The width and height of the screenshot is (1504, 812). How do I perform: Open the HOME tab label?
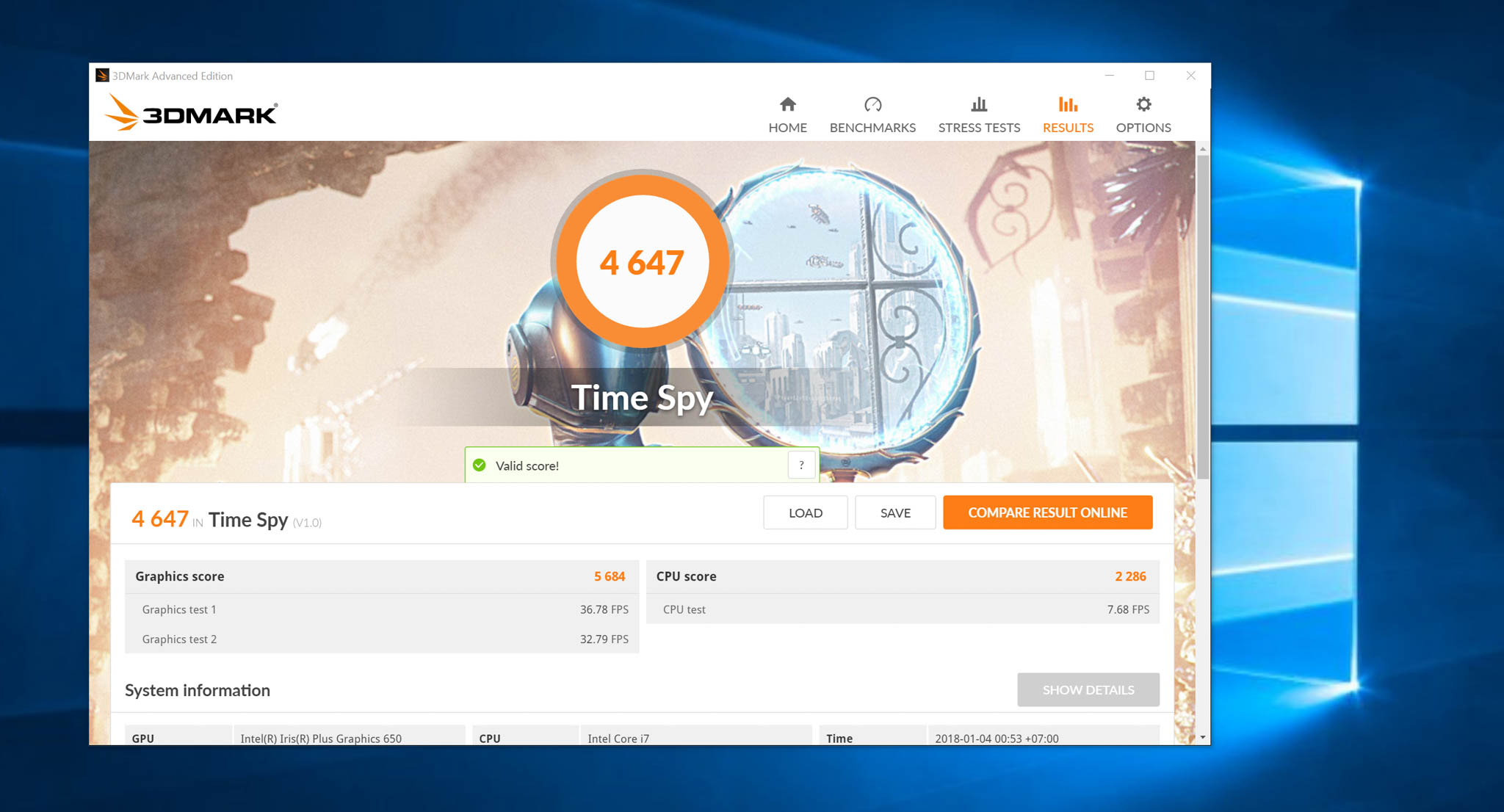click(x=787, y=128)
